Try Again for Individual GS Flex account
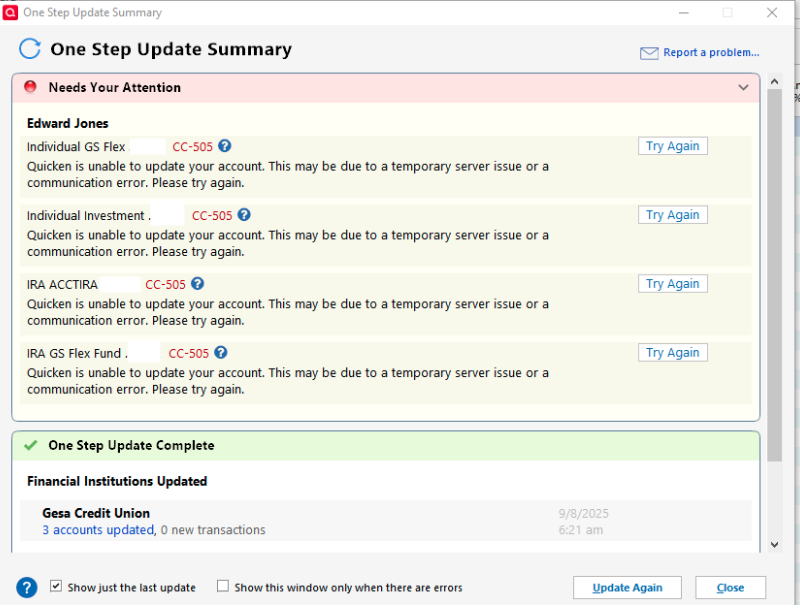The image size is (800, 609). pyautogui.click(x=672, y=146)
